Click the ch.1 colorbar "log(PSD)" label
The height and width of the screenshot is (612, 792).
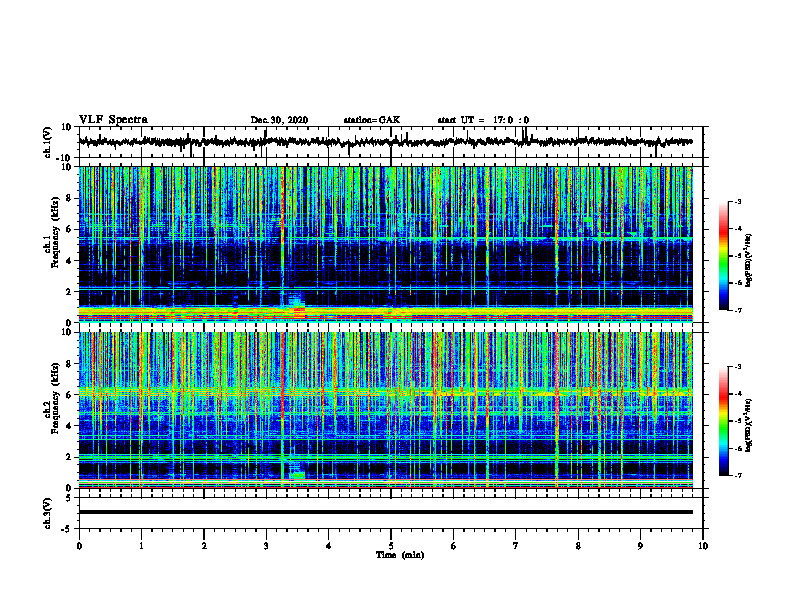tap(749, 261)
